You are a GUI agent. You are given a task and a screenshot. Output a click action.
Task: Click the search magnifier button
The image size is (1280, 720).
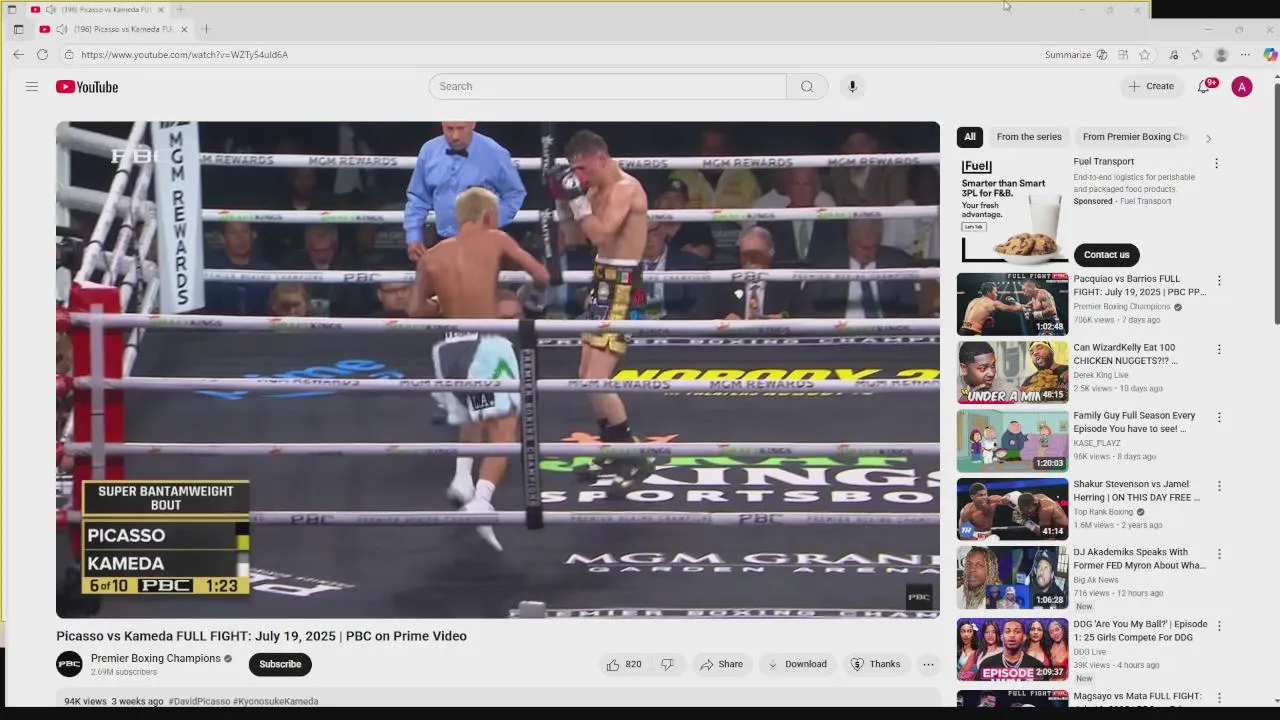[x=807, y=86]
